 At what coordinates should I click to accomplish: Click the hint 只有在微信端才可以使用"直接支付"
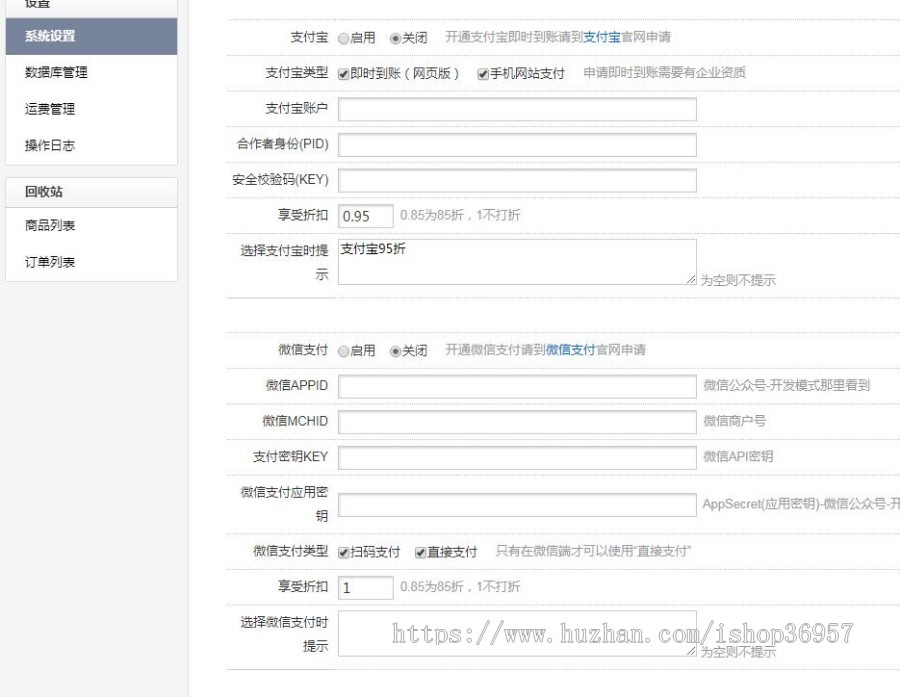coord(593,551)
